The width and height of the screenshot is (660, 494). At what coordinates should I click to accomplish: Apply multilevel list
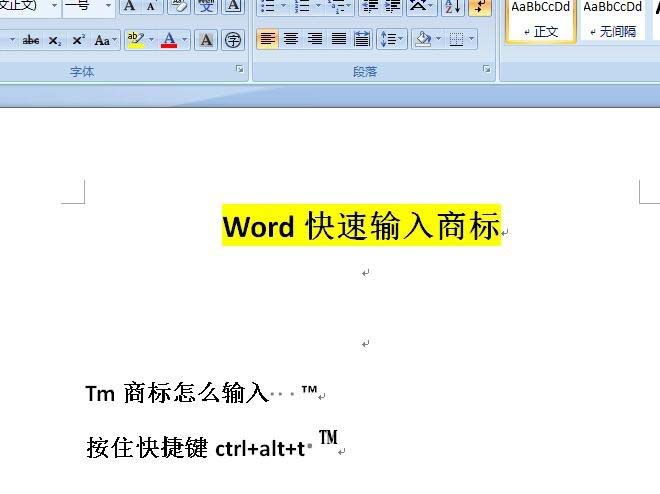(x=339, y=6)
